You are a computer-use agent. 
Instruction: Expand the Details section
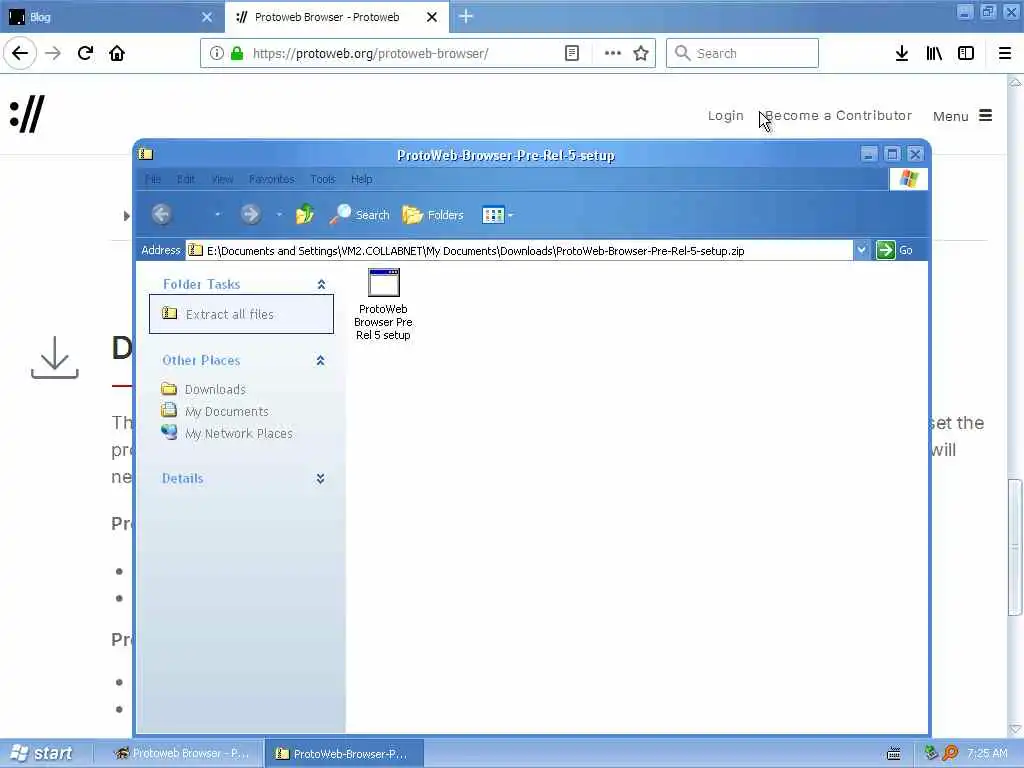pos(320,479)
